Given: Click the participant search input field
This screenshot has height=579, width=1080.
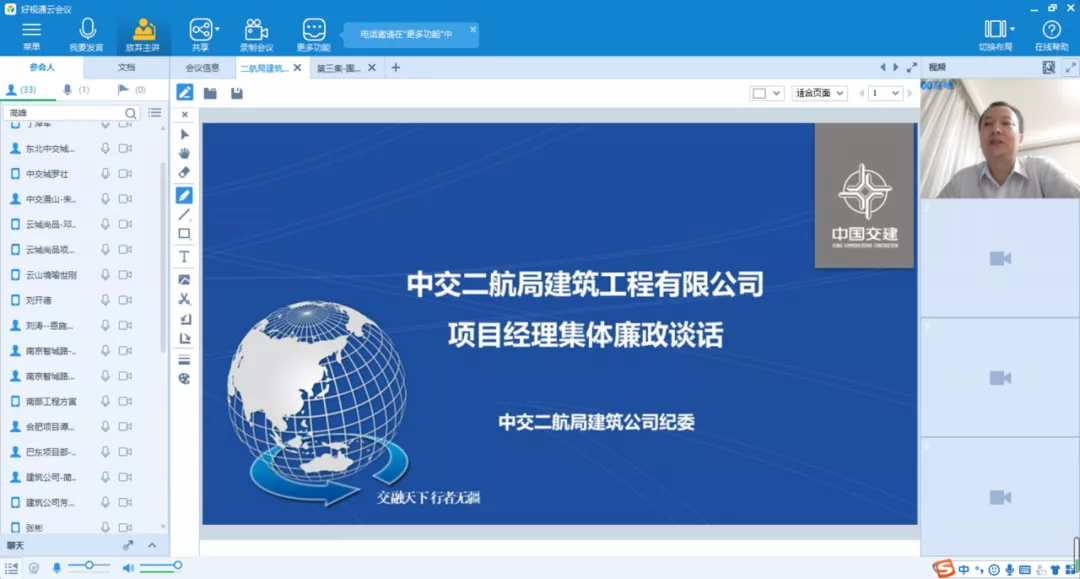Looking at the screenshot, I should point(64,113).
